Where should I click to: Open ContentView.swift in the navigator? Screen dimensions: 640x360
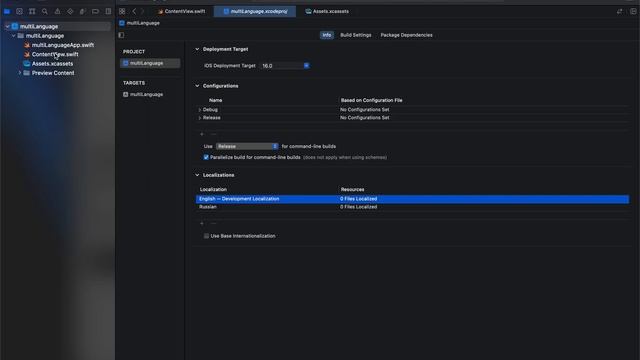[55, 54]
